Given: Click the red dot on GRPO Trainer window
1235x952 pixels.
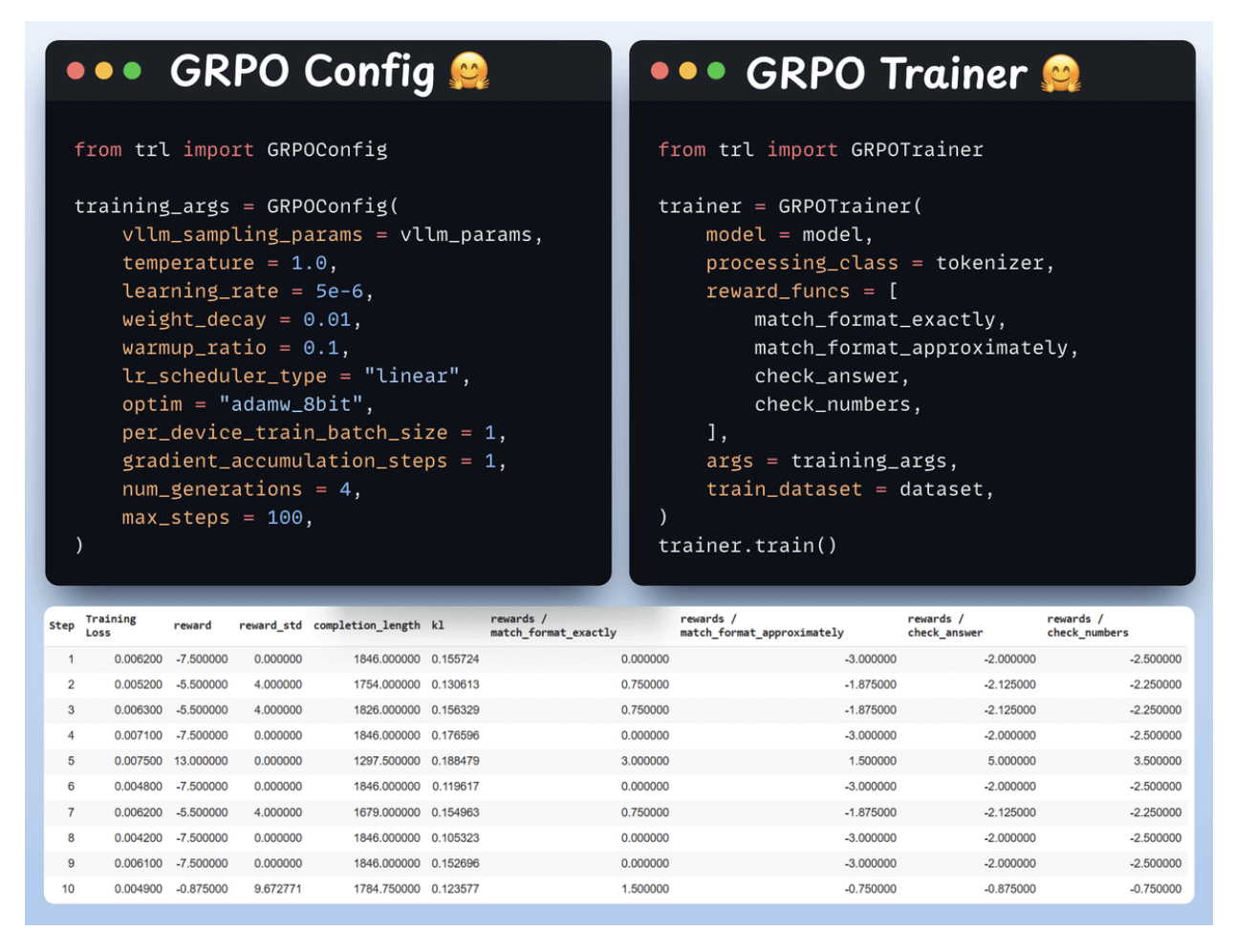Looking at the screenshot, I should 660,71.
